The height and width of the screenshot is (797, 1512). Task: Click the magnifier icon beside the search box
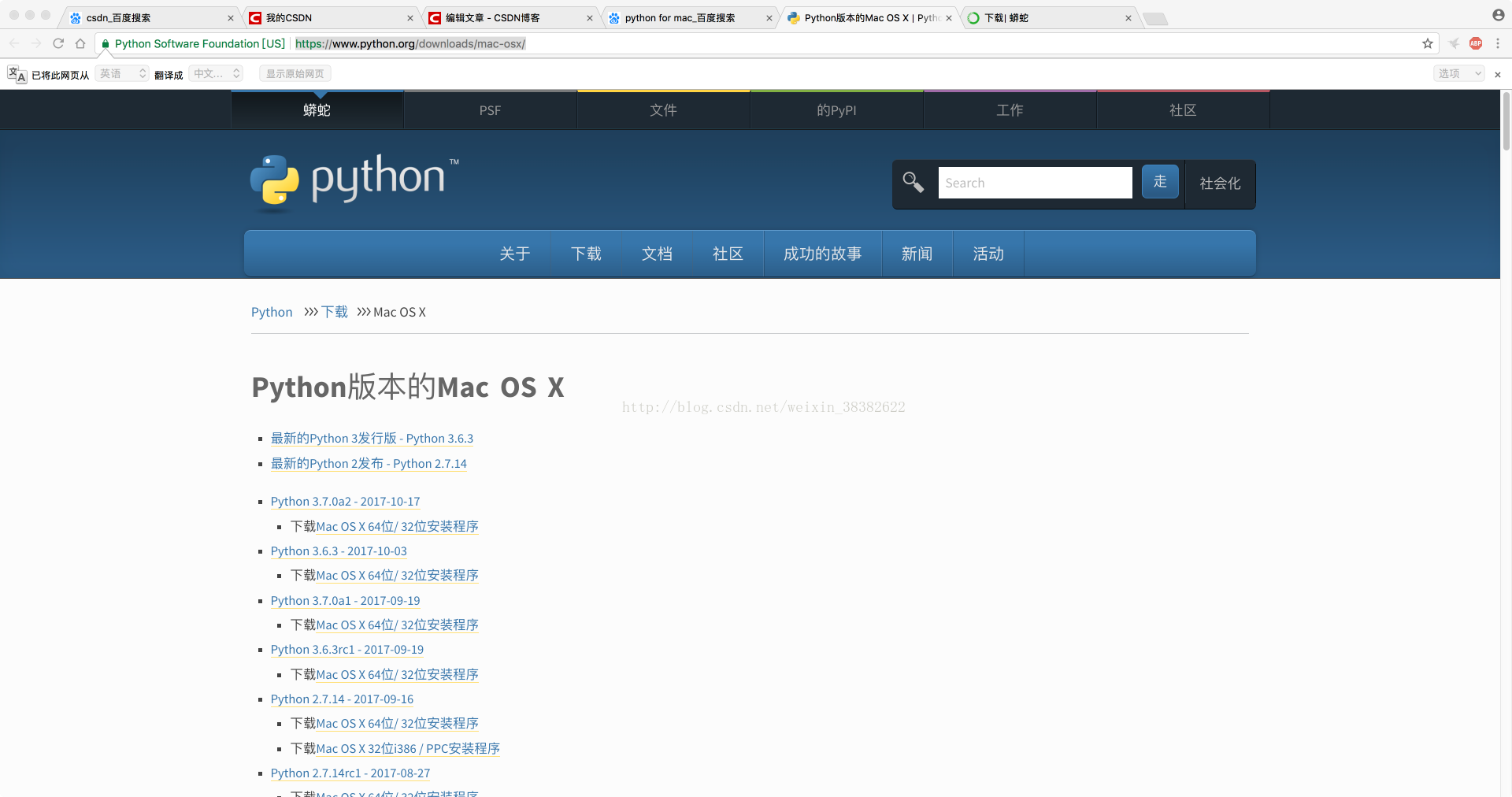913,182
